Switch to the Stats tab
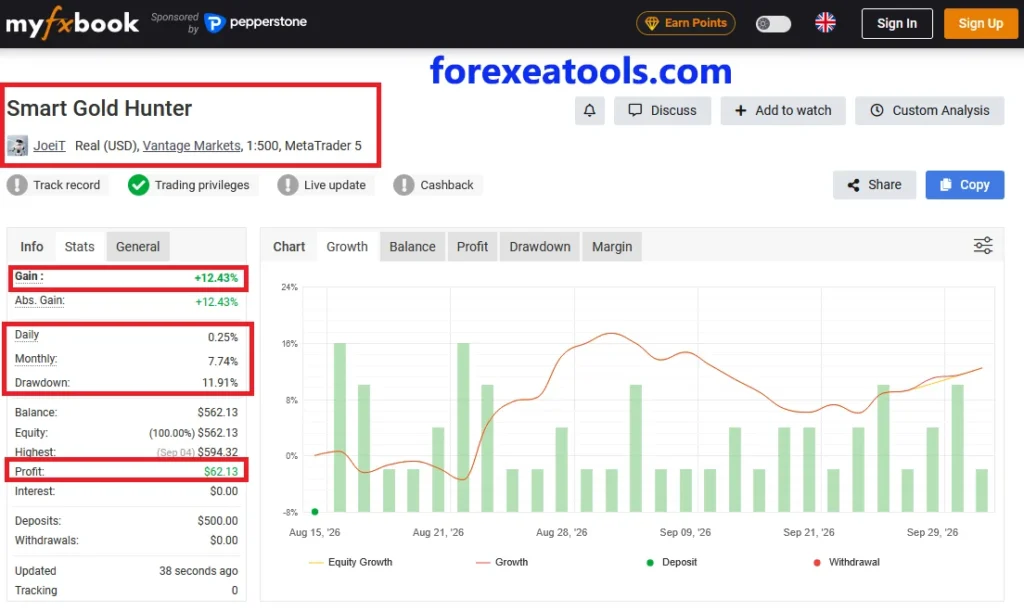Screen dimensions: 1024x611 coord(80,247)
